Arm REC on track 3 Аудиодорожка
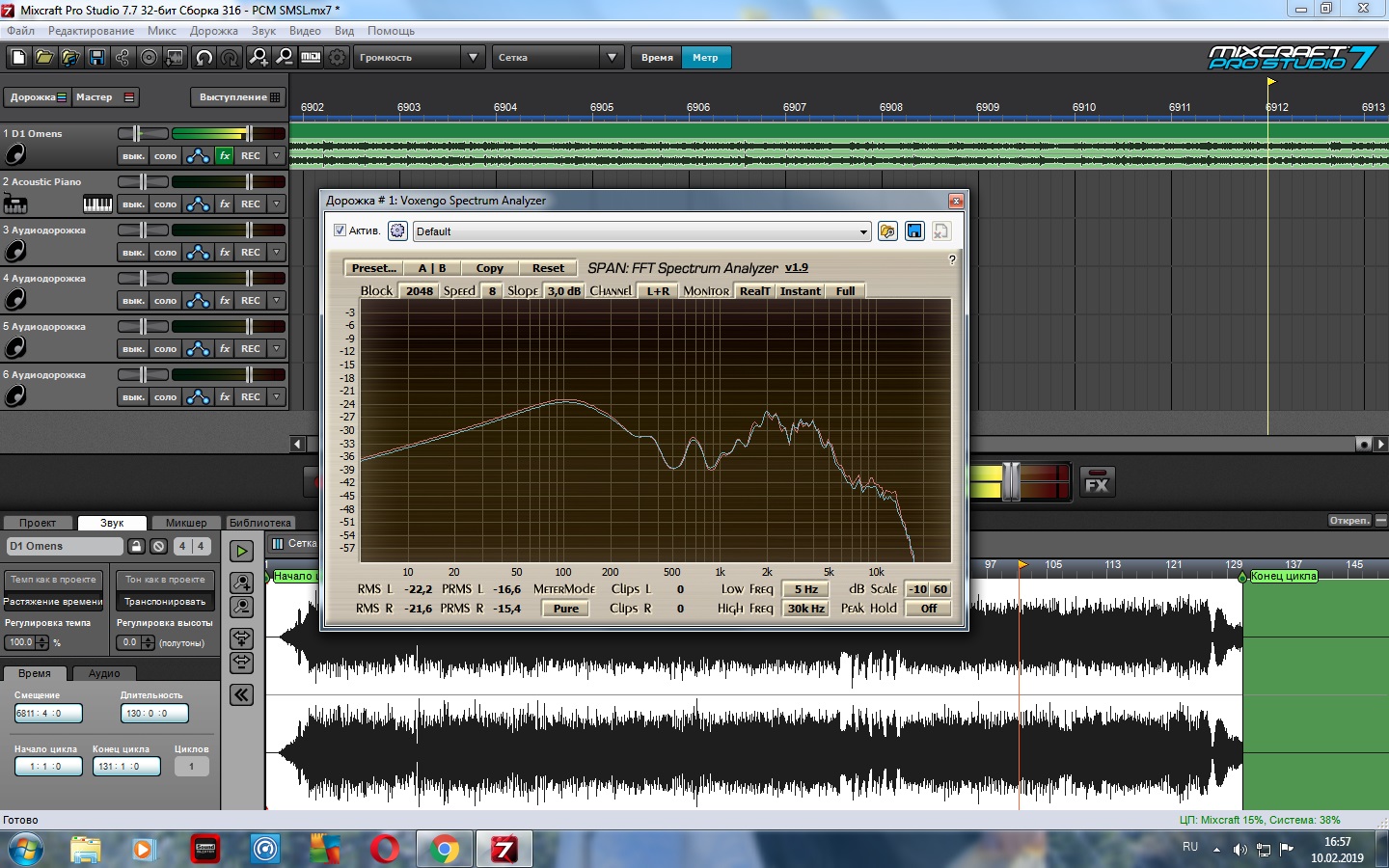This screenshot has width=1389, height=868. [251, 252]
